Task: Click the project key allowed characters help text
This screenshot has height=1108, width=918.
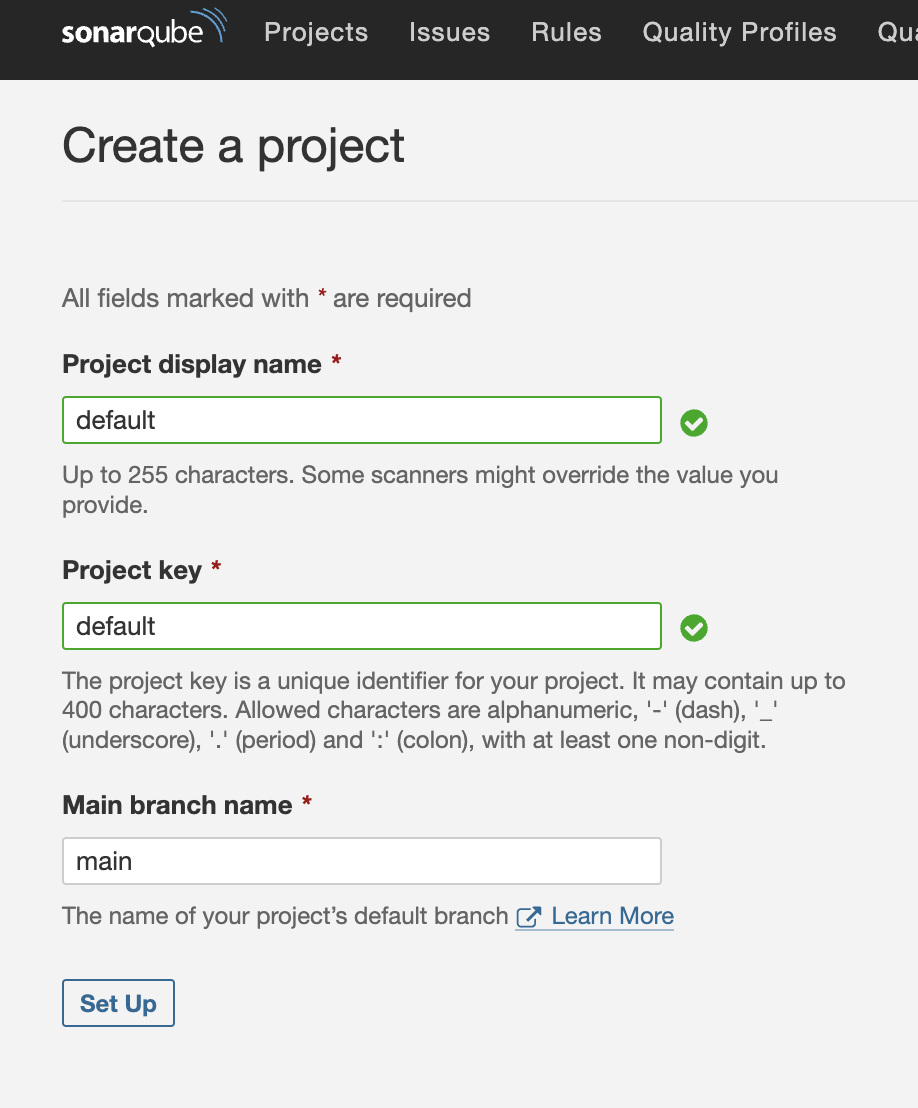Action: (453, 712)
